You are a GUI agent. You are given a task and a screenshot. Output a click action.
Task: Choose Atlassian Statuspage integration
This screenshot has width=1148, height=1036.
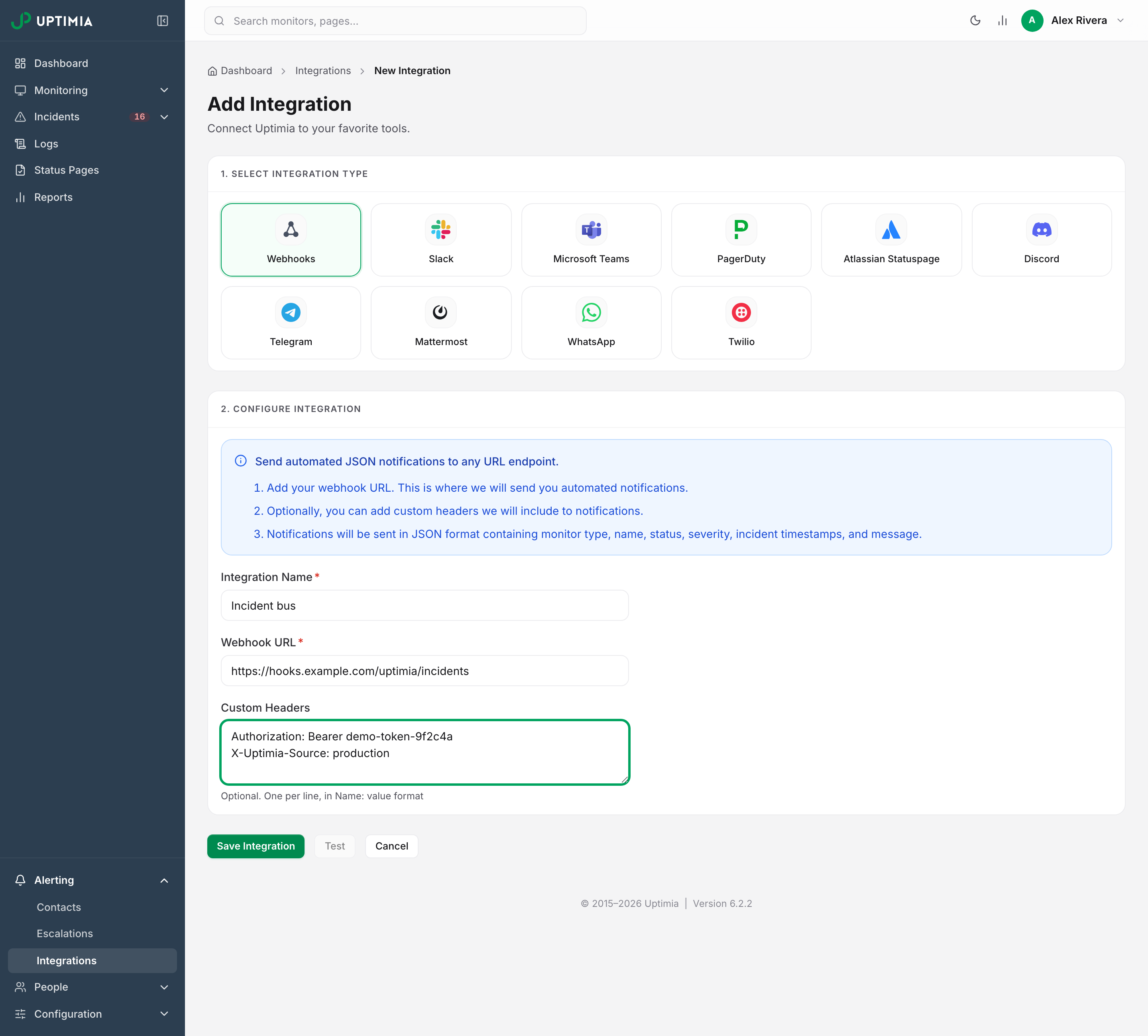891,239
